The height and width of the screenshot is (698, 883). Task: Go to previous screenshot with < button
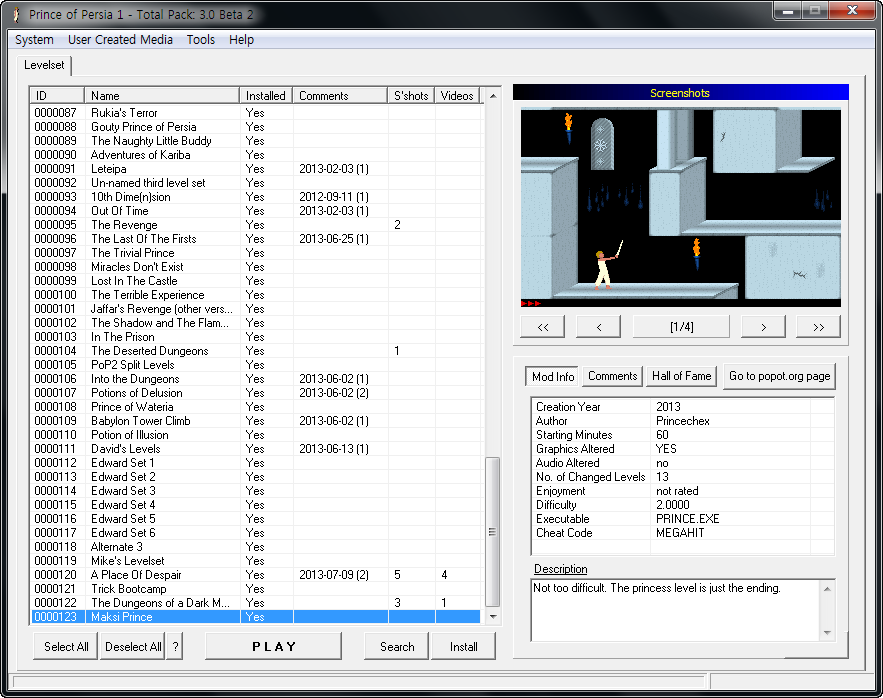pos(599,327)
